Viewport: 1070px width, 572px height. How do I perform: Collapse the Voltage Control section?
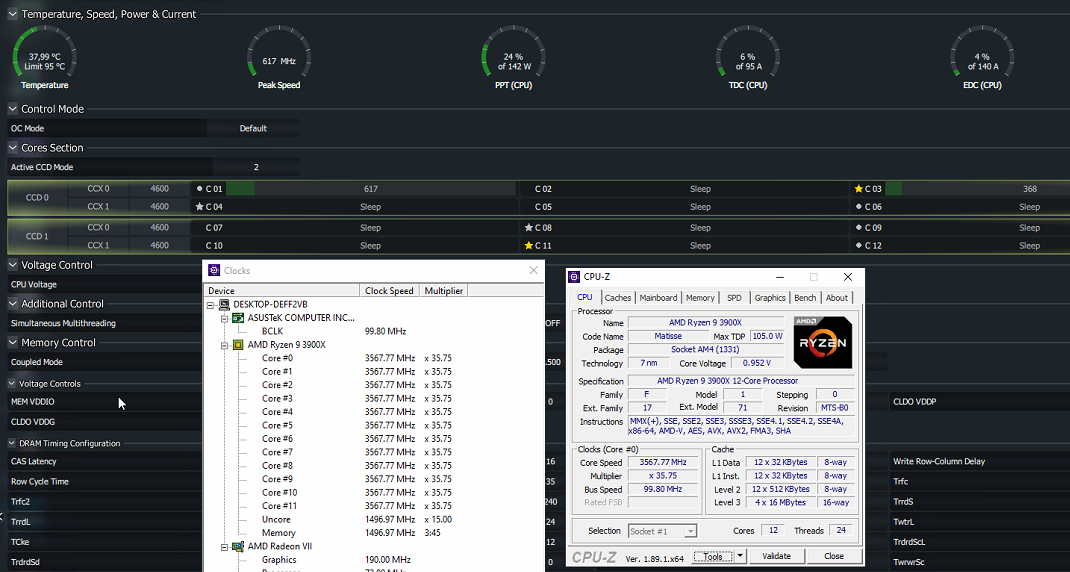pos(13,265)
